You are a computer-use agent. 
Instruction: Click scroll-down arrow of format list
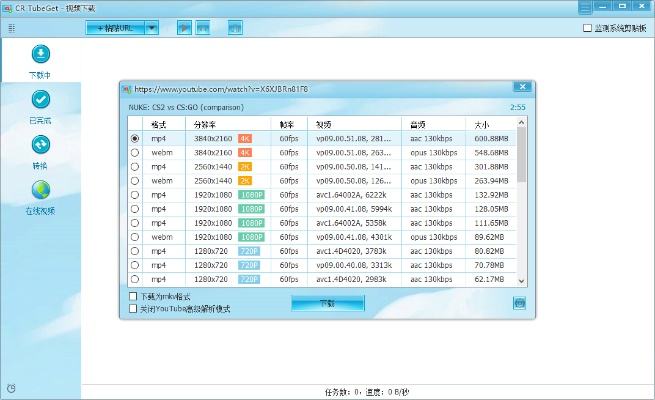coord(520,279)
